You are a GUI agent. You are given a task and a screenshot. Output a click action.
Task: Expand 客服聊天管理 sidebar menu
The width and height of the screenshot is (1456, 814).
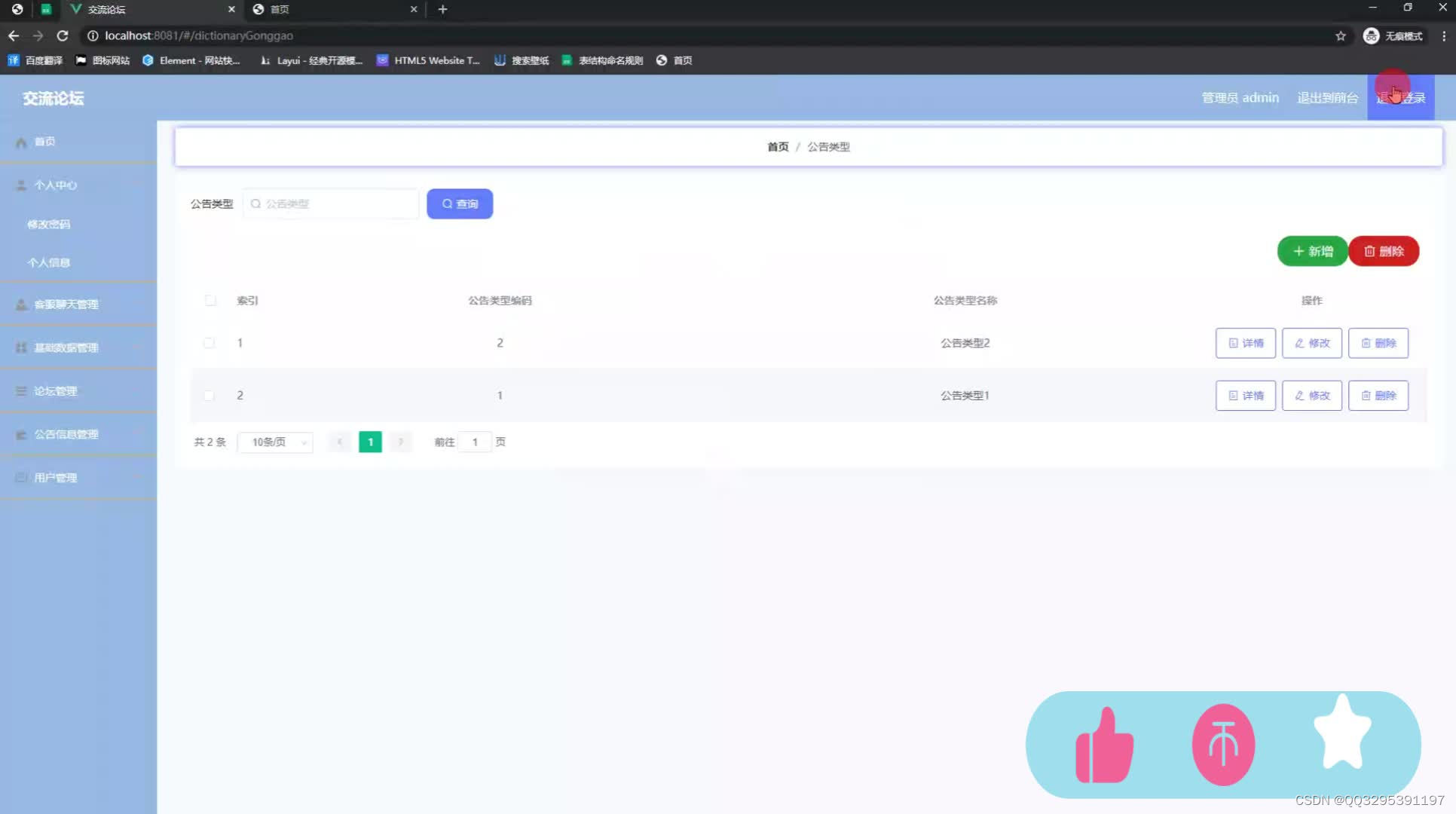pyautogui.click(x=78, y=304)
